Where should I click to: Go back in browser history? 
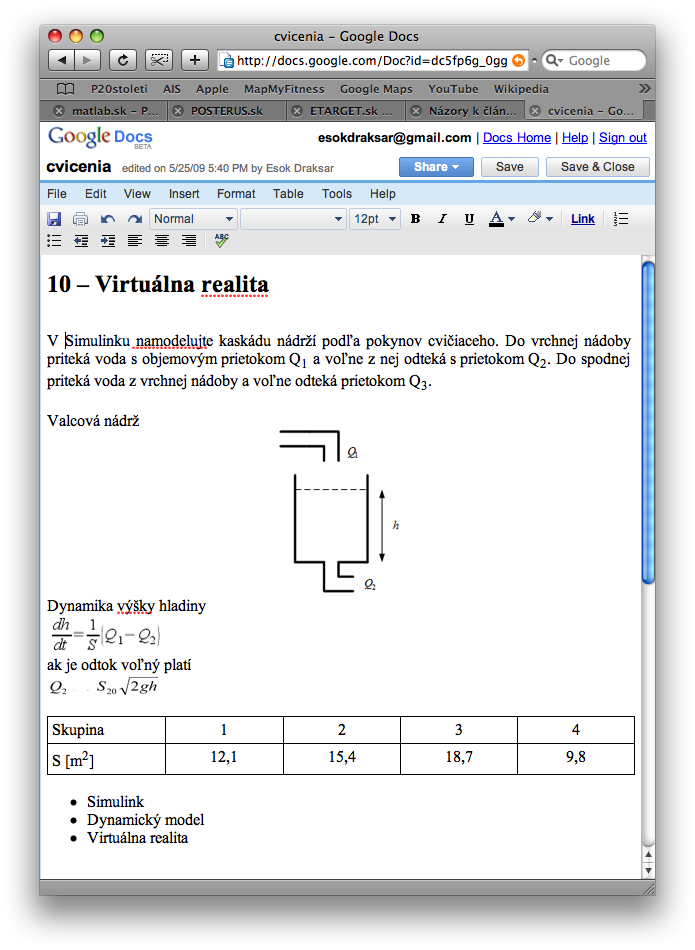61,61
